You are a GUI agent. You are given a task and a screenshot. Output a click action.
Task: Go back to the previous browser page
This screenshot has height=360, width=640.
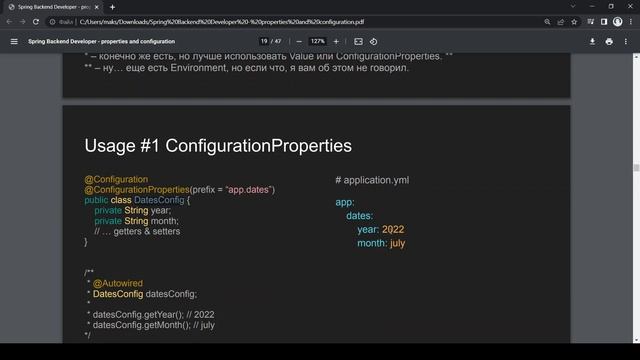(9, 22)
